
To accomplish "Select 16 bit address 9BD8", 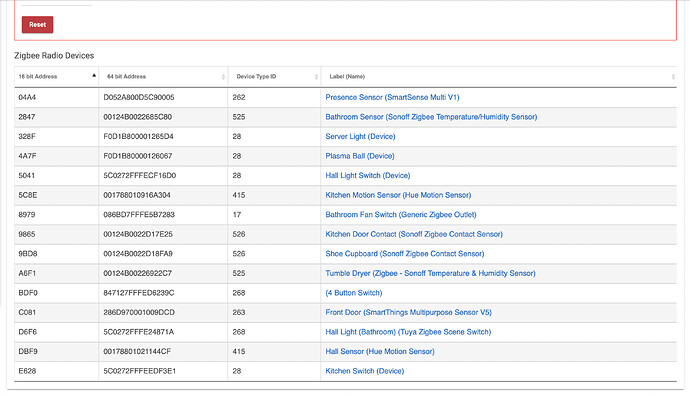I will [x=27, y=254].
